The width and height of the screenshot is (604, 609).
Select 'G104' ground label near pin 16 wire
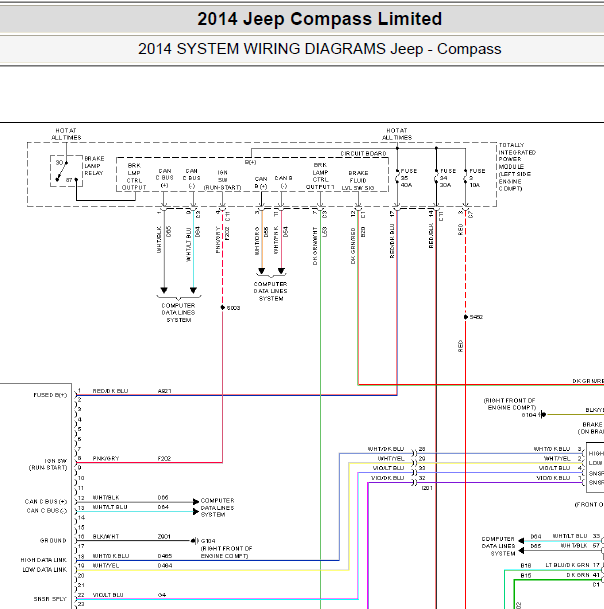tap(208, 541)
